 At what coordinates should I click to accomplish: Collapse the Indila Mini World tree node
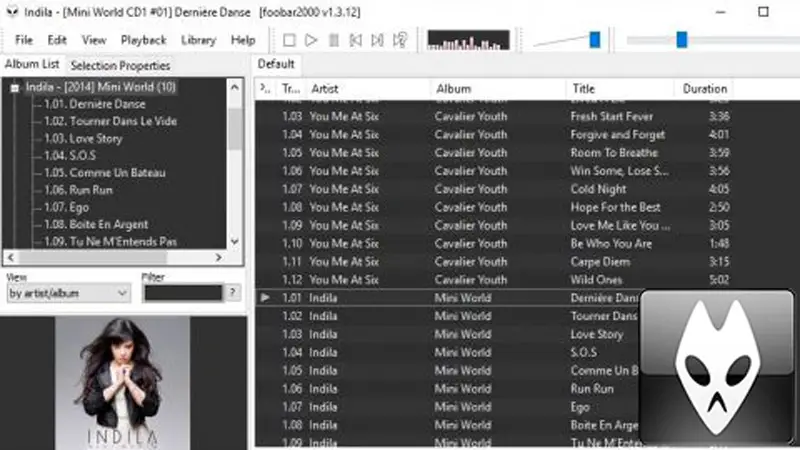(x=15, y=88)
